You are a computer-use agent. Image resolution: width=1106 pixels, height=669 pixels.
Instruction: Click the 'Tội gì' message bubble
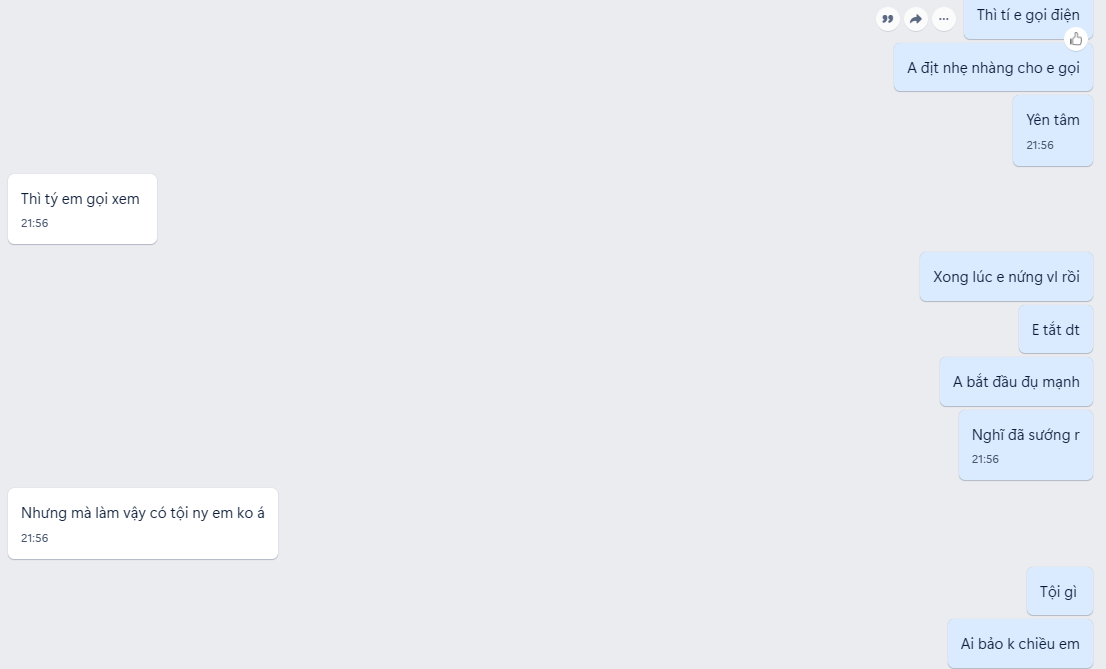[x=1059, y=591]
